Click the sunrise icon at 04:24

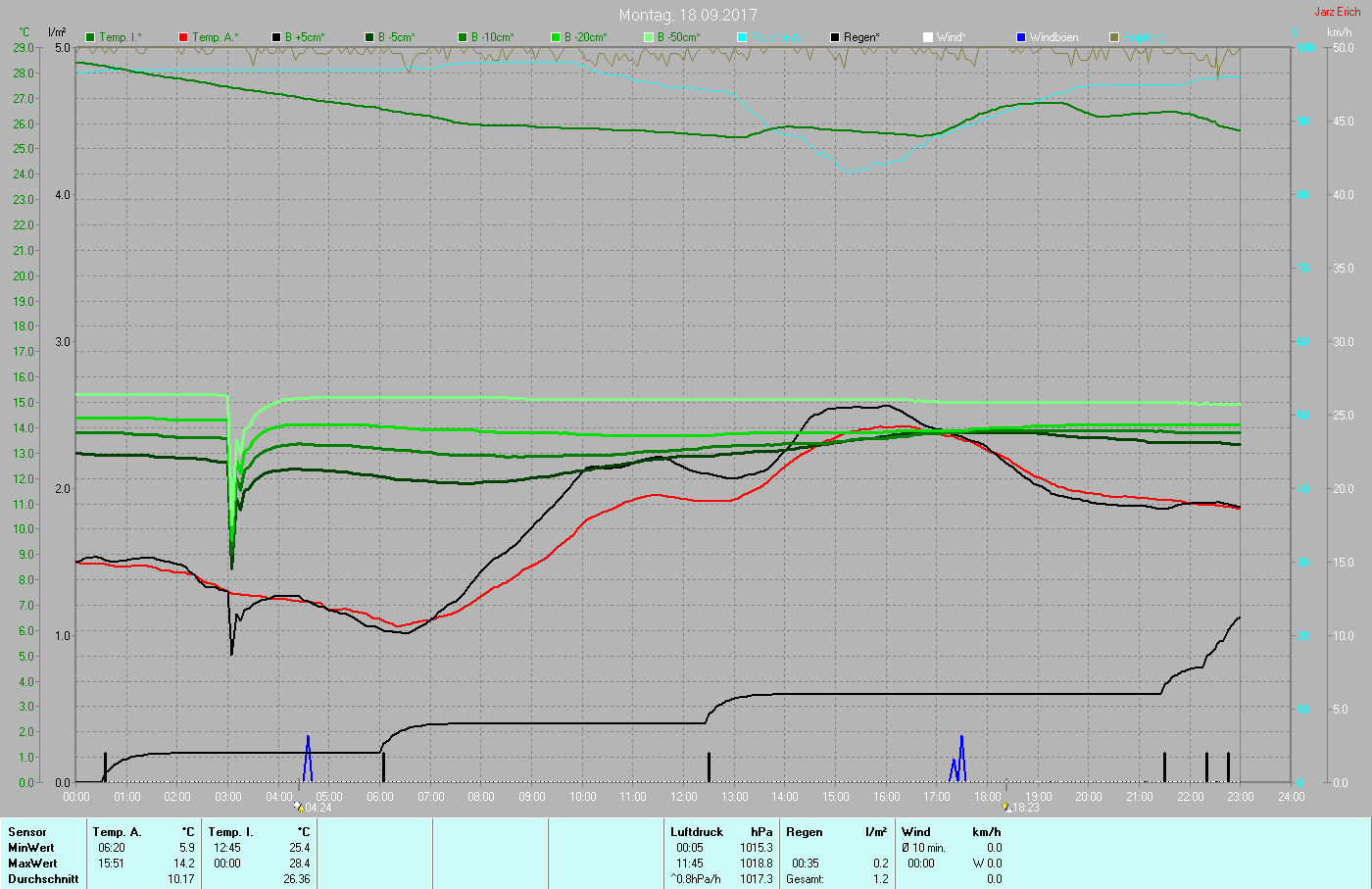[299, 808]
